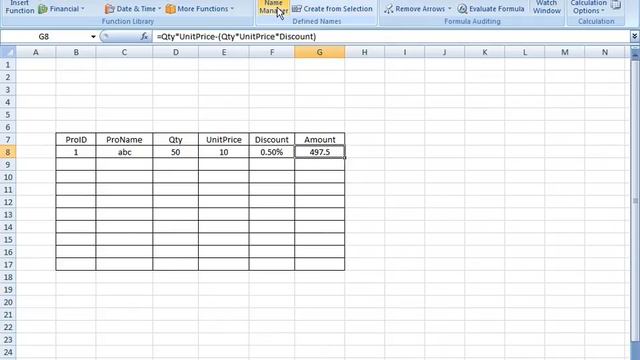This screenshot has height=360, width=640.
Task: Click the fx insert function icon
Action: 144,37
